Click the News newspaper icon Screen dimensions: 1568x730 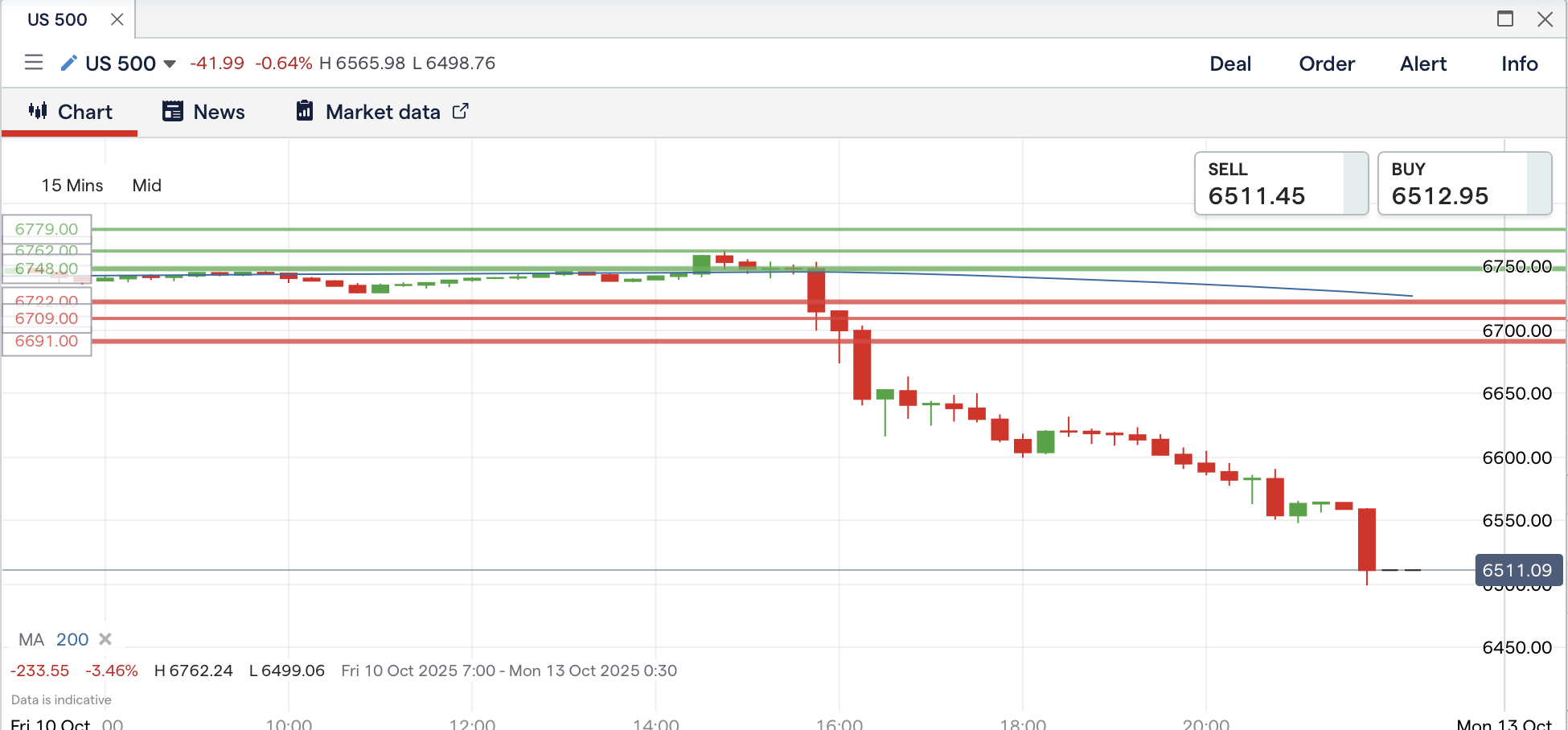(x=173, y=111)
